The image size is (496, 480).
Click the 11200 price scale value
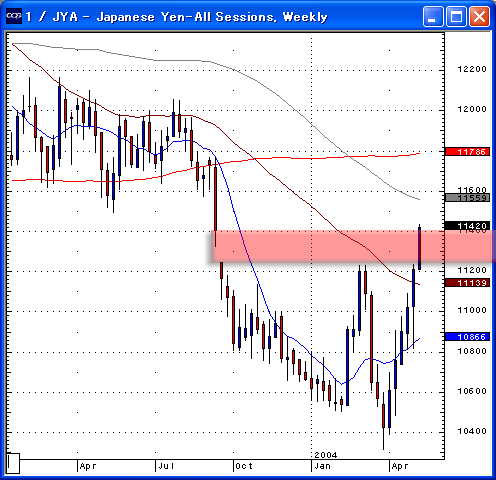(x=472, y=270)
